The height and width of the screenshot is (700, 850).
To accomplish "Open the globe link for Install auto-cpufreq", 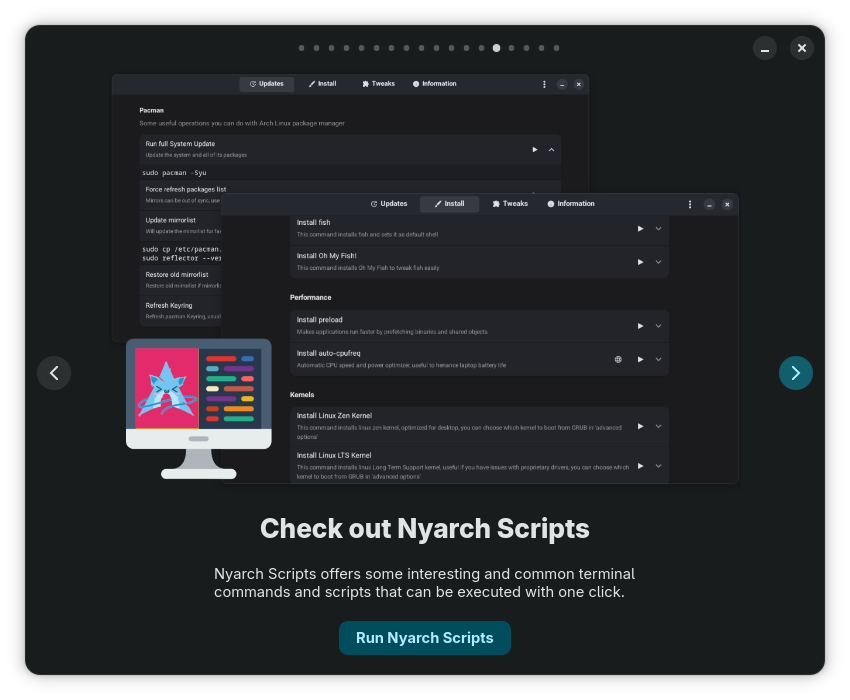I will (x=618, y=359).
